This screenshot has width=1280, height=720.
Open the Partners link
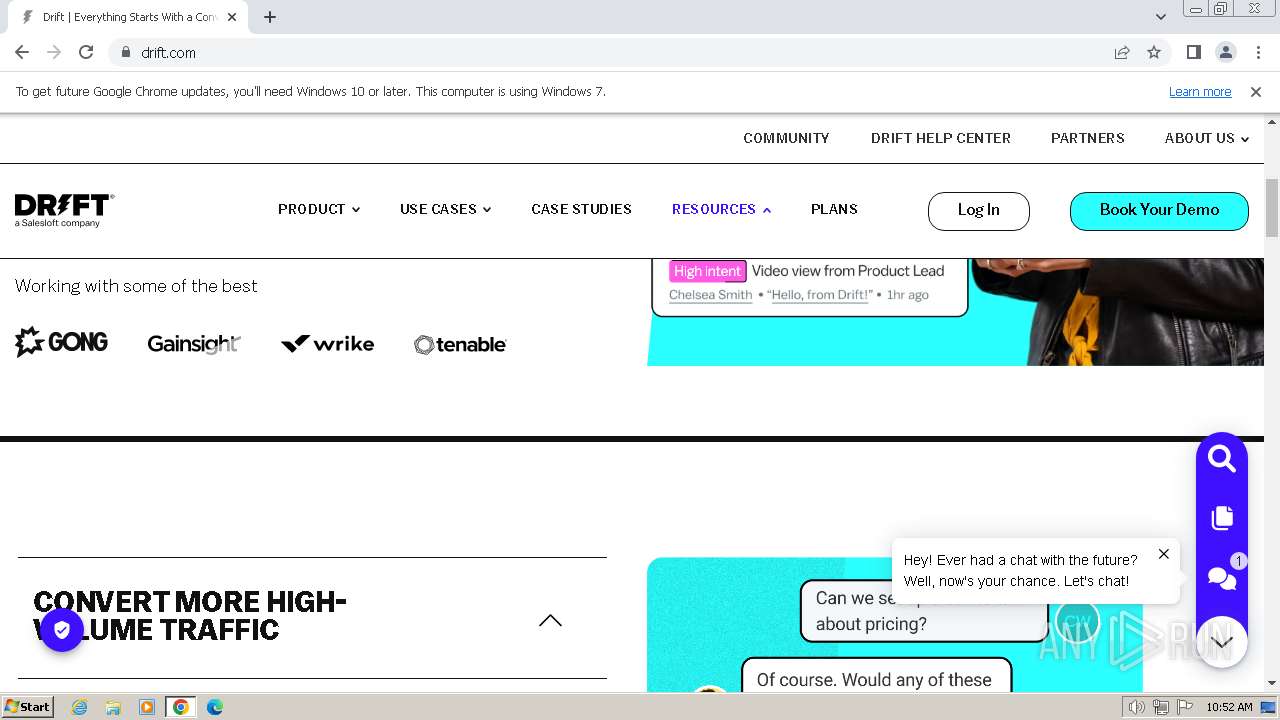click(1087, 138)
